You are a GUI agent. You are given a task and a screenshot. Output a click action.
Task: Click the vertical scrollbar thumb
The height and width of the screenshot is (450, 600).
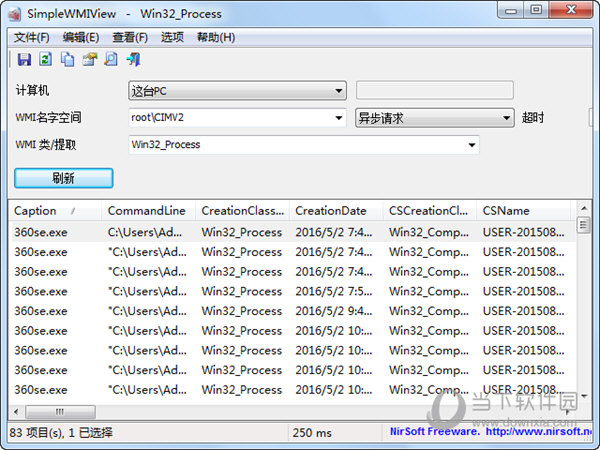pos(584,225)
